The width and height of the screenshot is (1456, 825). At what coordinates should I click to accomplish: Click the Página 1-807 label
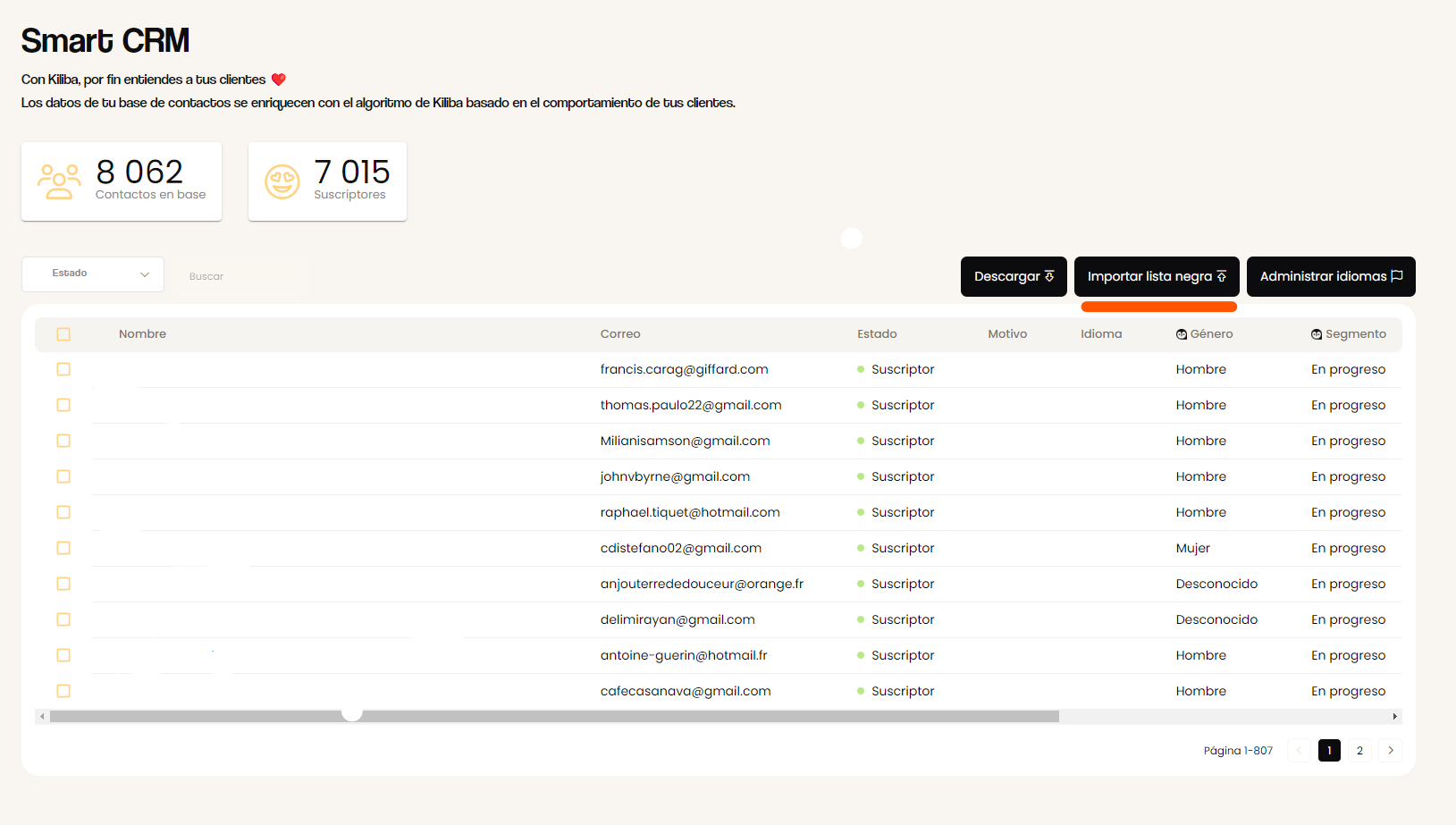[x=1238, y=751]
